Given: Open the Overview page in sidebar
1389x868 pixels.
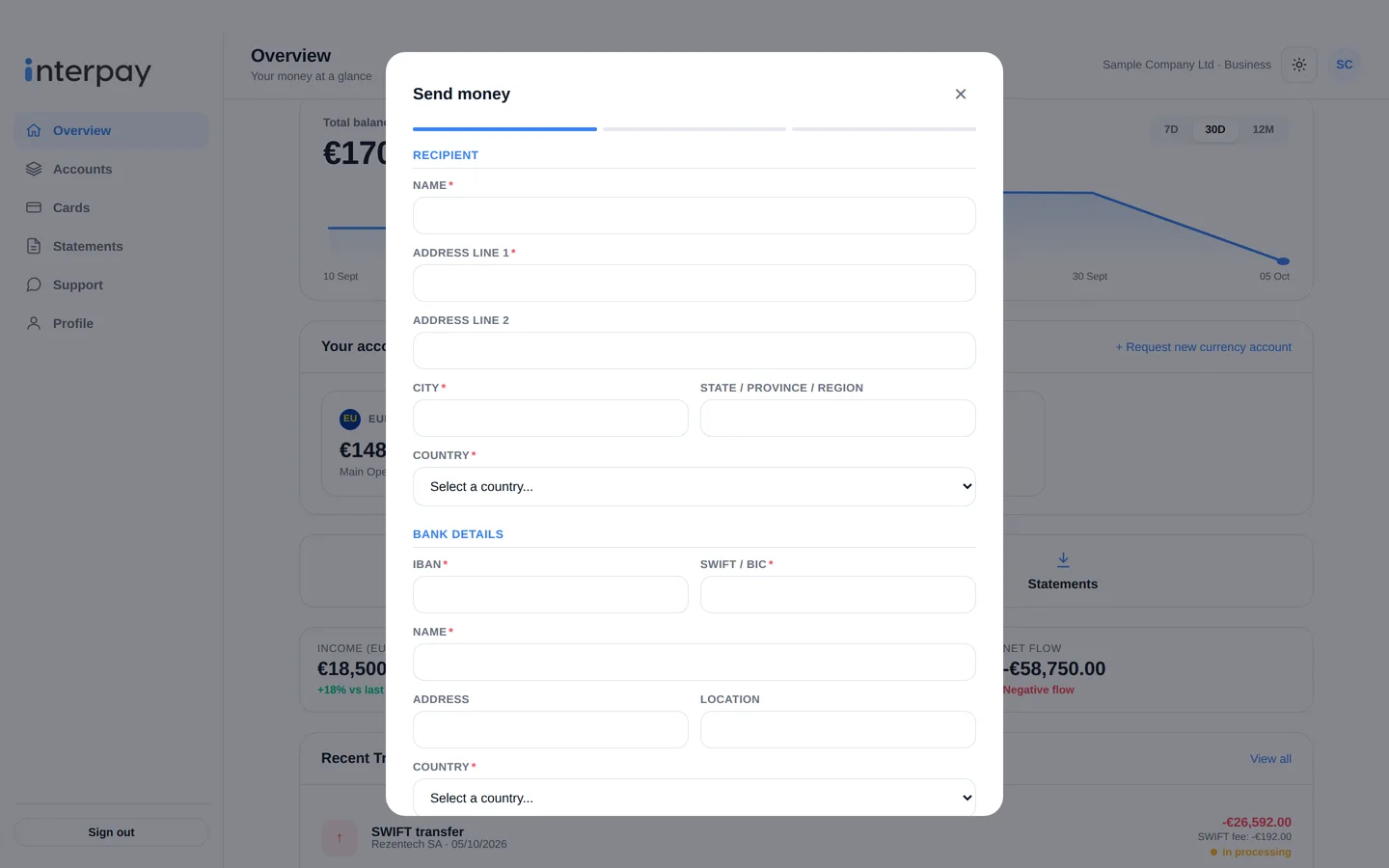Looking at the screenshot, I should tap(112, 130).
